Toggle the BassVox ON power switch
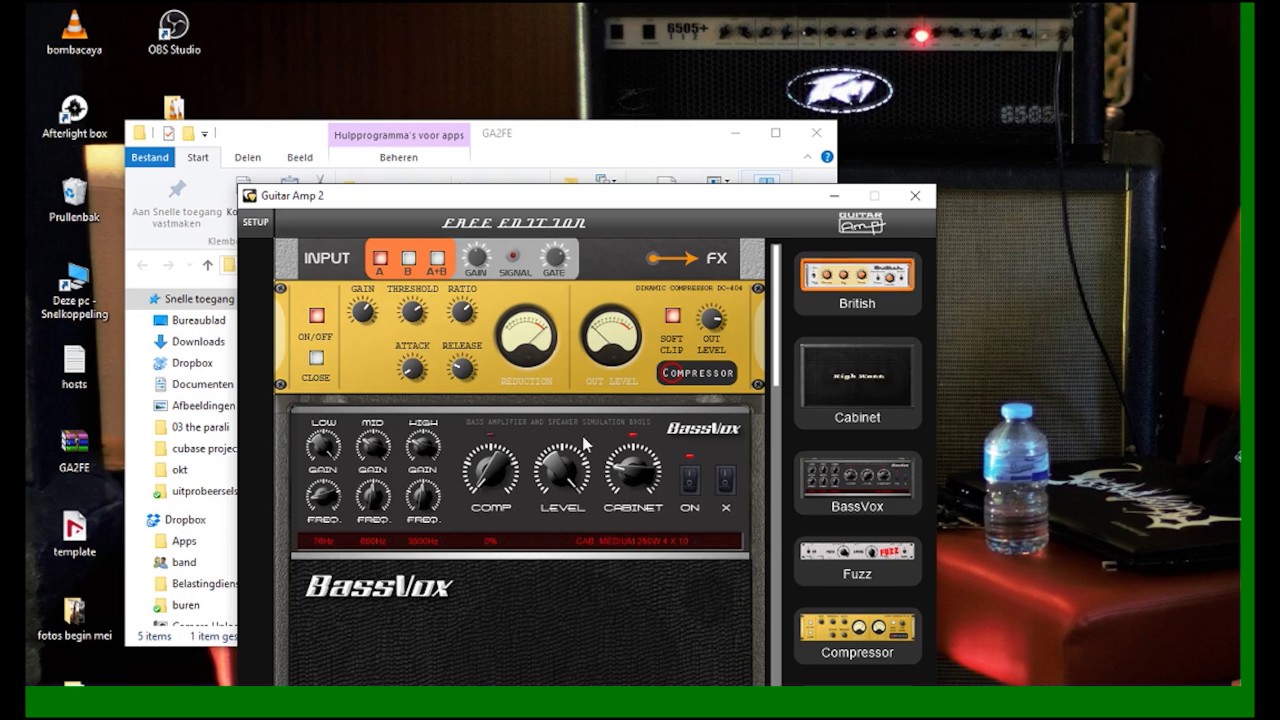Image resolution: width=1280 pixels, height=720 pixels. coord(689,479)
